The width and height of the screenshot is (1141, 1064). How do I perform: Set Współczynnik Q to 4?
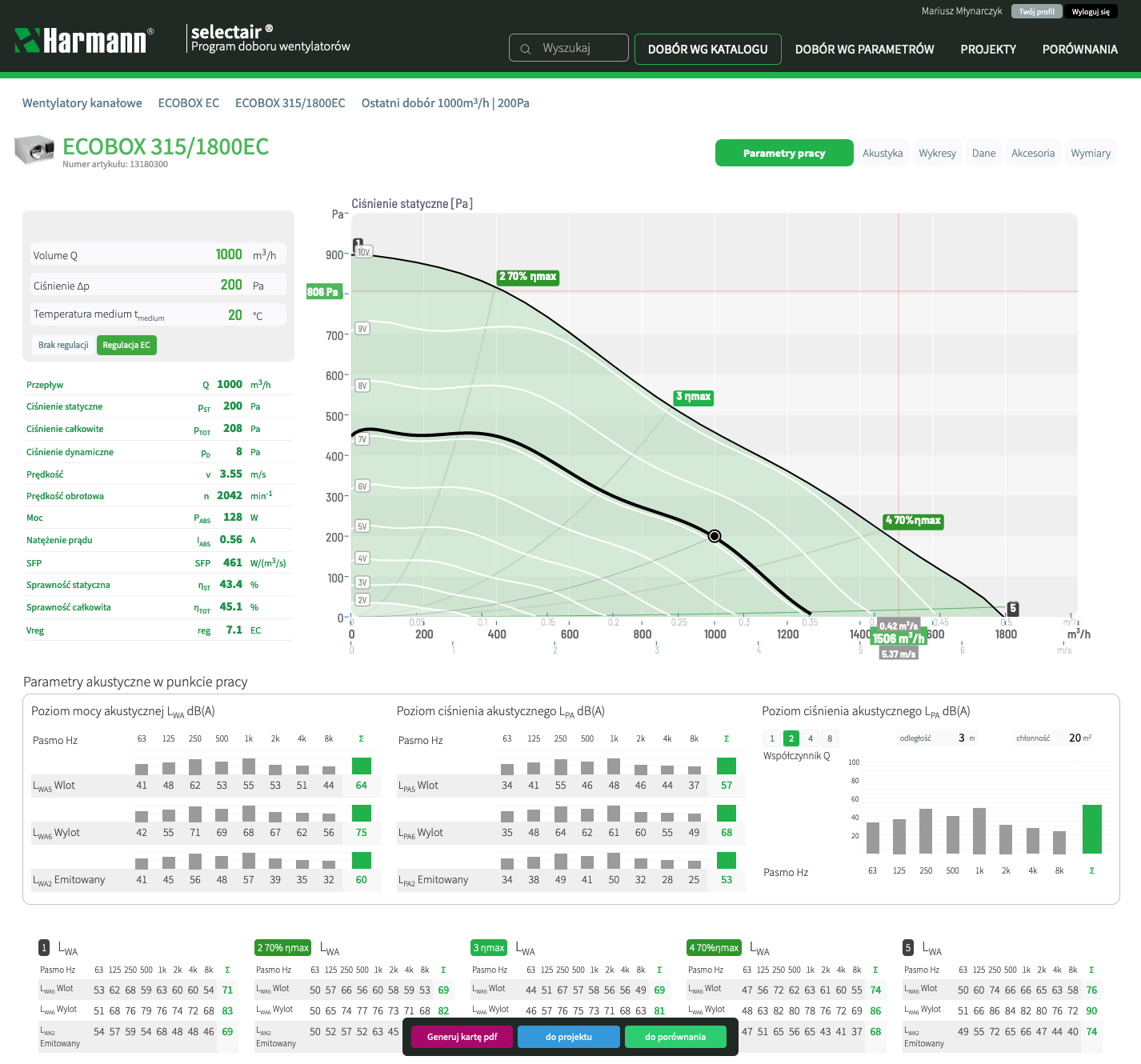[x=811, y=738]
